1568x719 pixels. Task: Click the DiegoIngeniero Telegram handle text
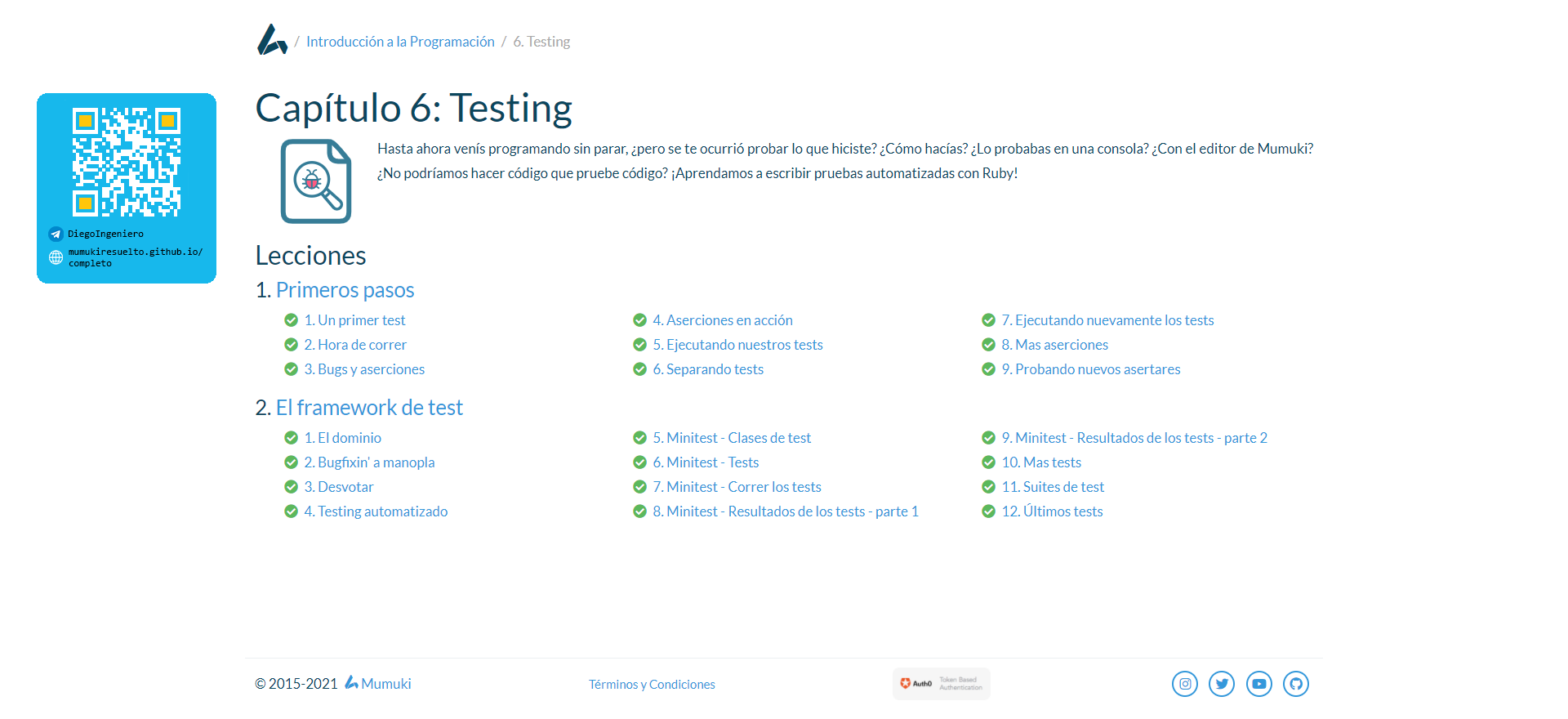pyautogui.click(x=105, y=234)
